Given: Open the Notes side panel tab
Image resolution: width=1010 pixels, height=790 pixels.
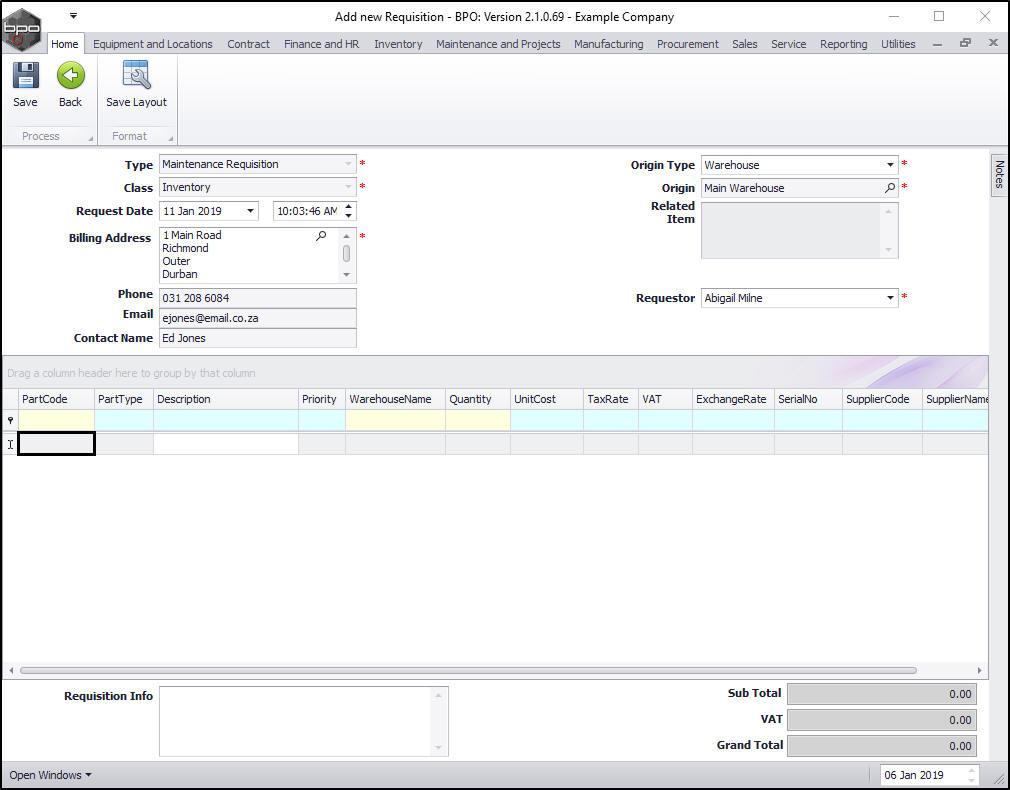Looking at the screenshot, I should coord(999,174).
